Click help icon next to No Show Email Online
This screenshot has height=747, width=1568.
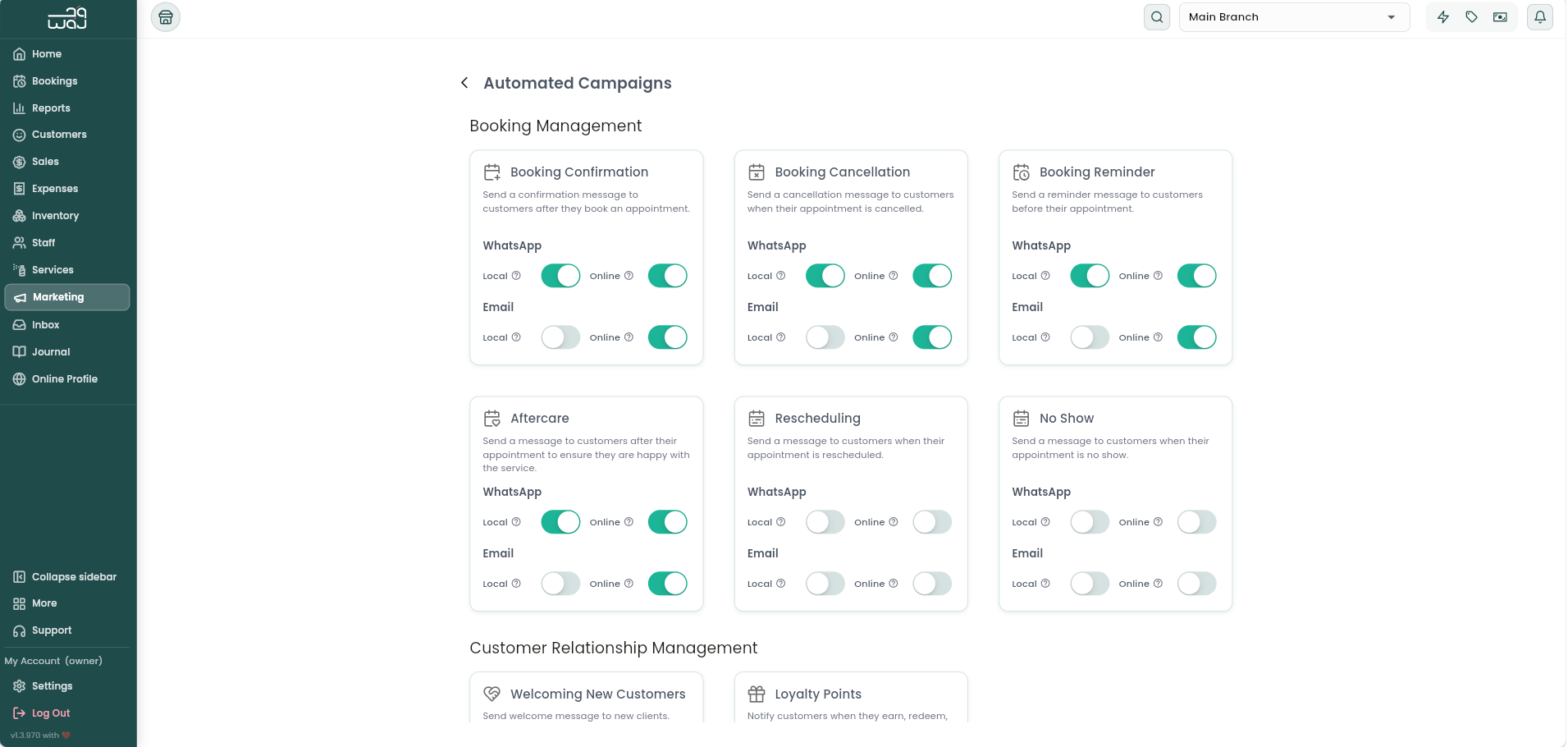[x=1159, y=584]
